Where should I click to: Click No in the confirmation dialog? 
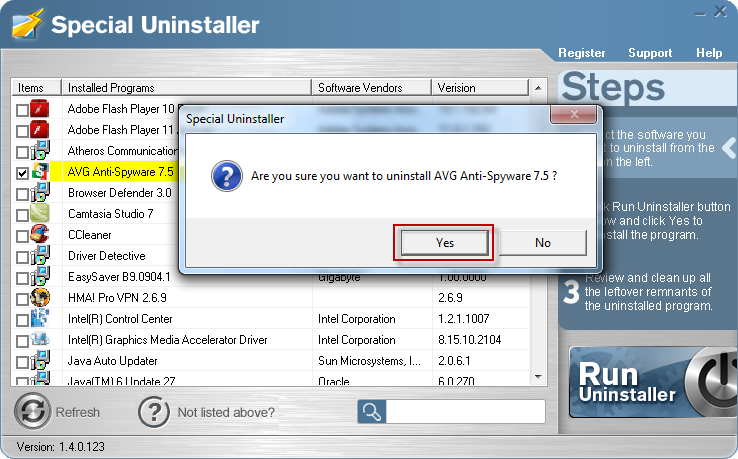(x=543, y=243)
